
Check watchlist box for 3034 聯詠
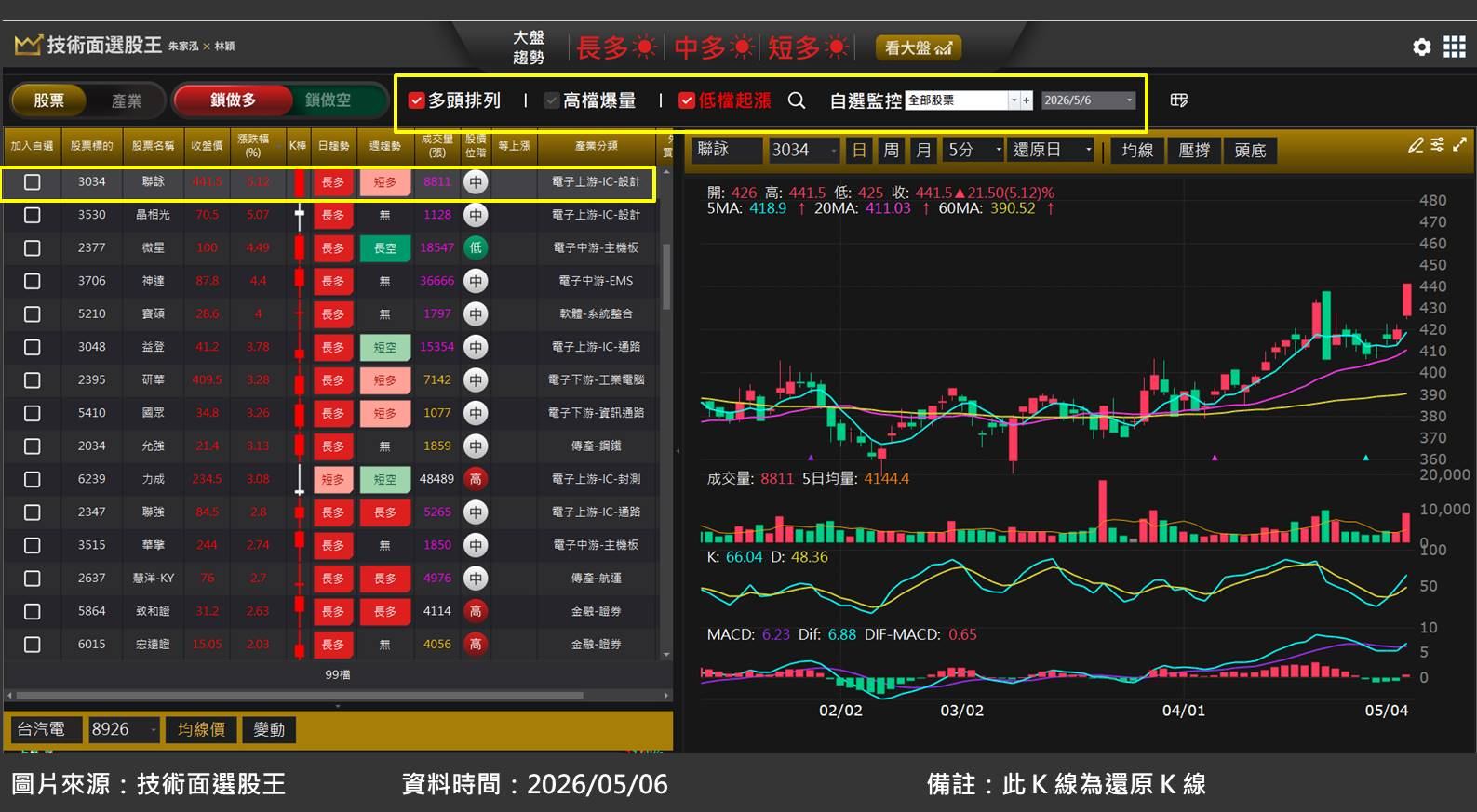(x=33, y=182)
